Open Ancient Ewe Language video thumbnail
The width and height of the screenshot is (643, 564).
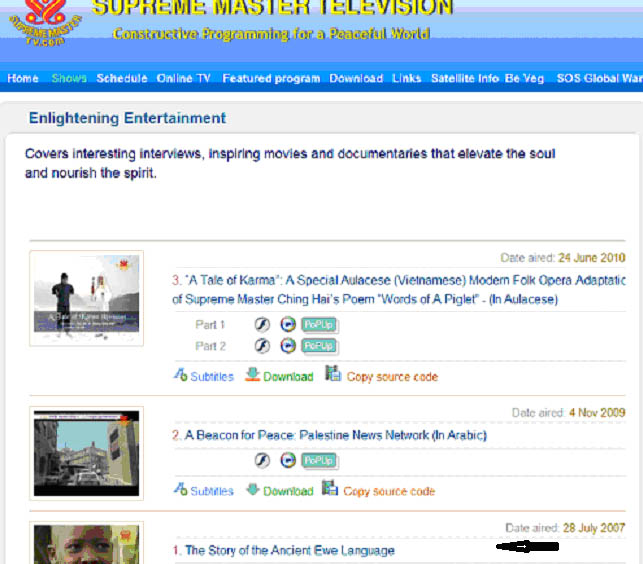(87, 543)
